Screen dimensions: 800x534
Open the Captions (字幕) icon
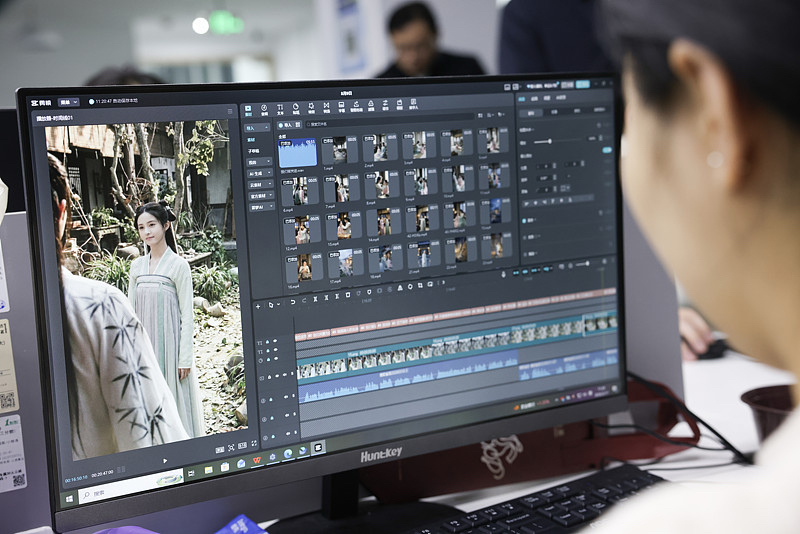(x=341, y=107)
